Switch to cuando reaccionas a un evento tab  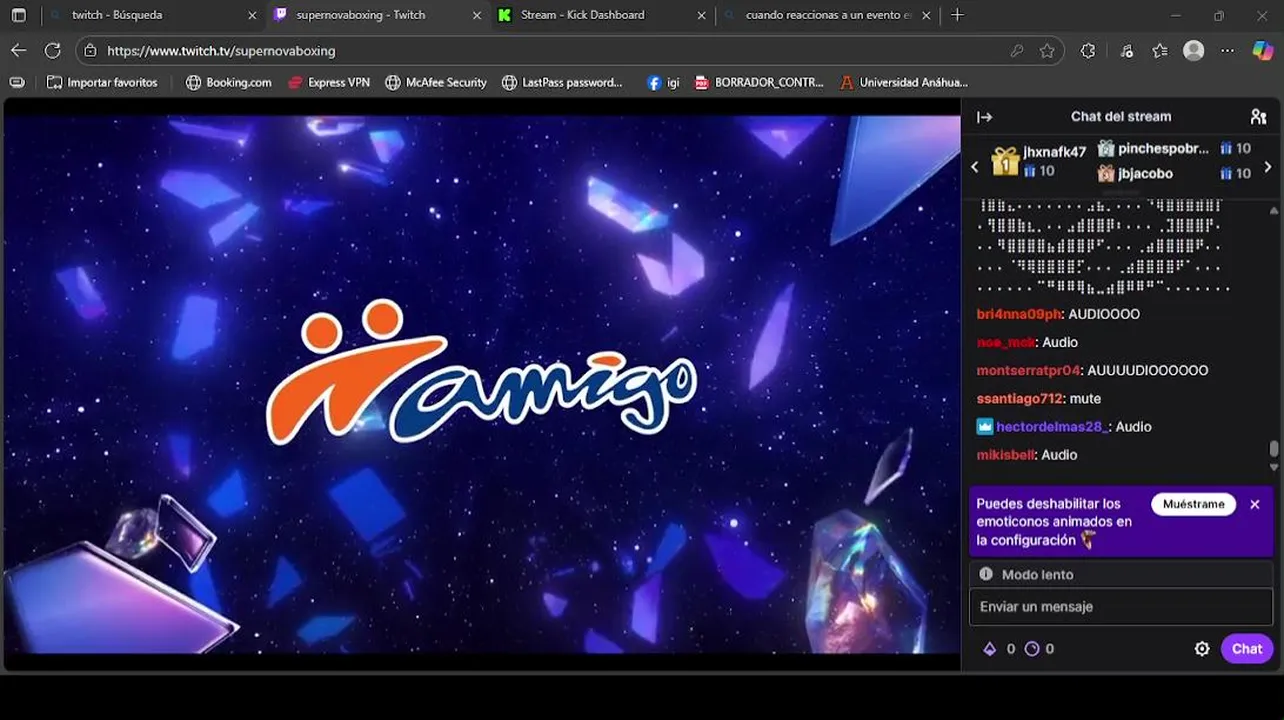click(828, 15)
